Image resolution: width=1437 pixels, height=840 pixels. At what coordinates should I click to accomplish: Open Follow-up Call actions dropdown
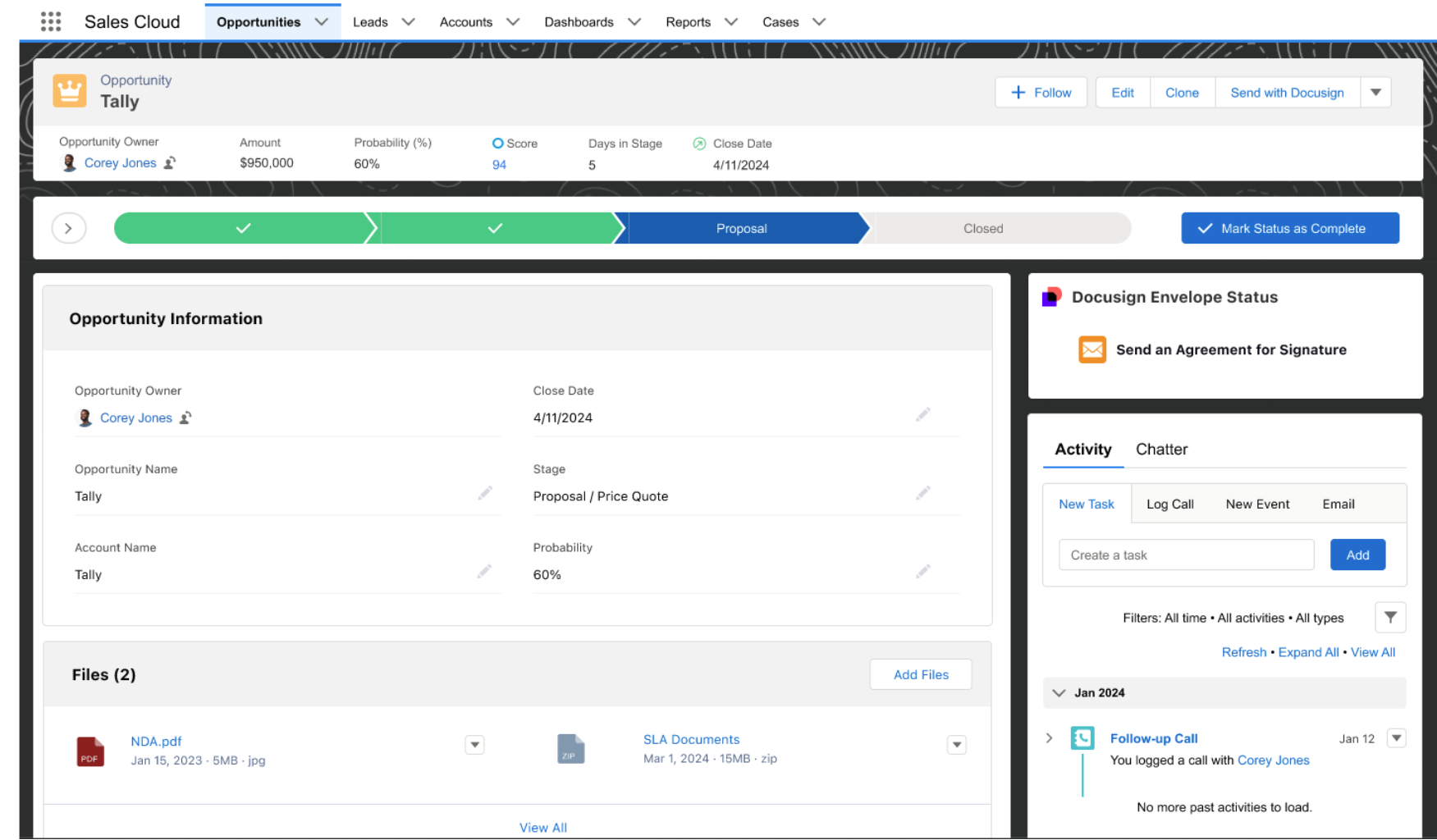[x=1396, y=738]
